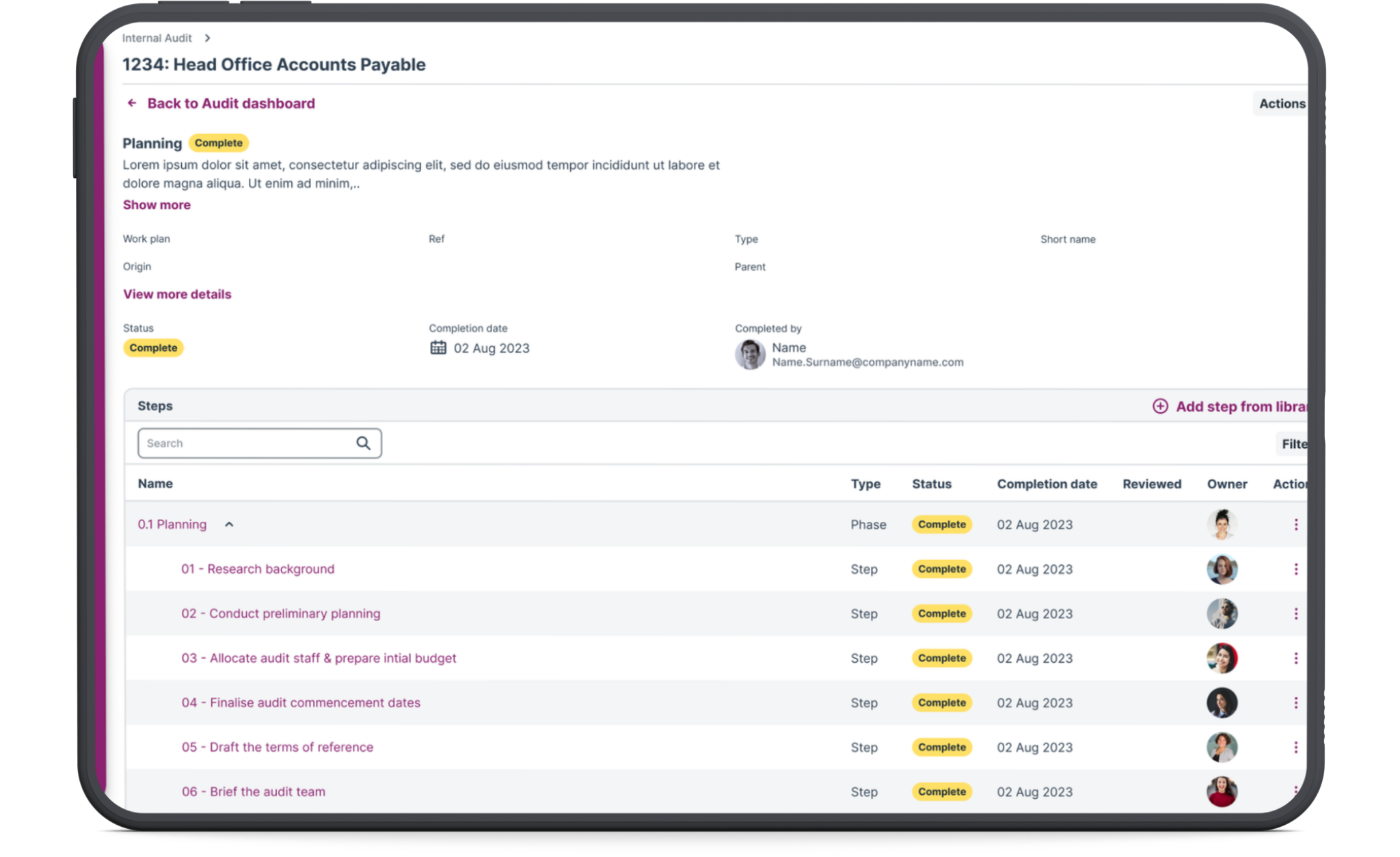Click the calendar icon next to completion date

point(438,348)
